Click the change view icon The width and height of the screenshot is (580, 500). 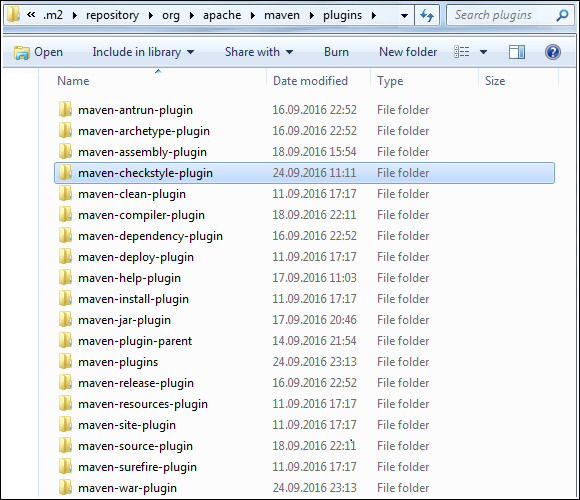tap(462, 52)
